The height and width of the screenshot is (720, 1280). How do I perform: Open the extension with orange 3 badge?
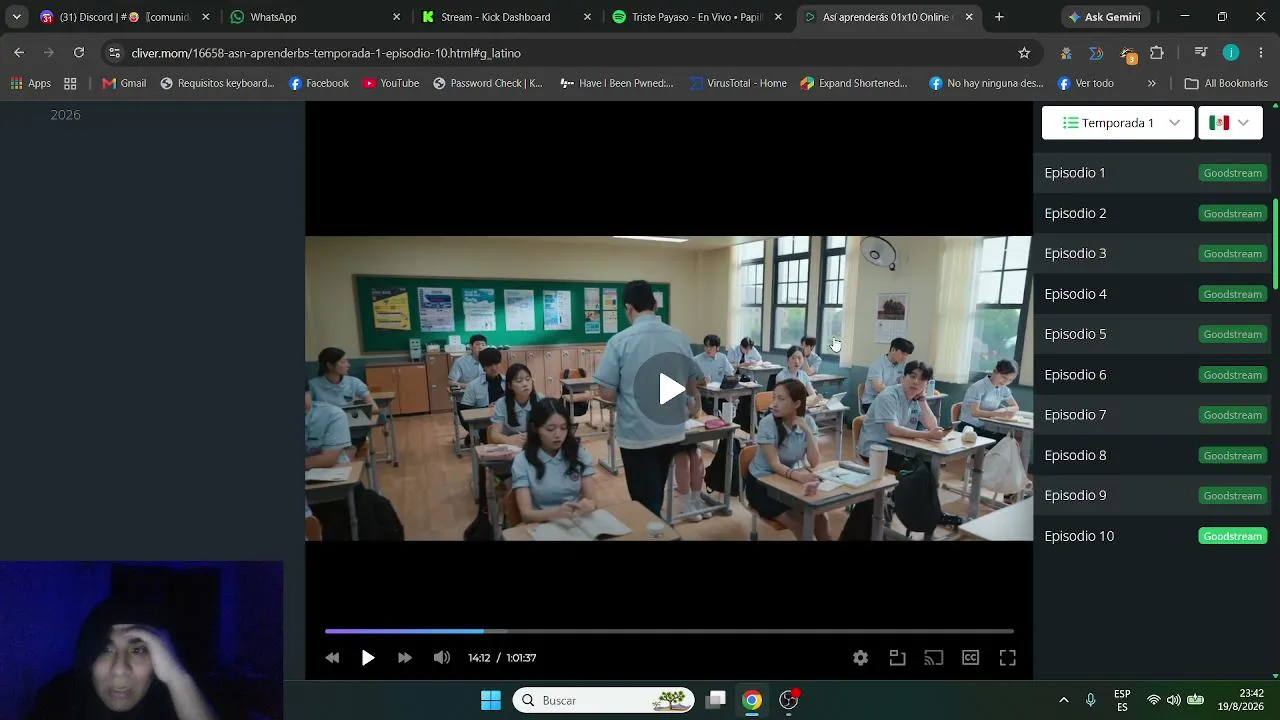pos(1128,54)
